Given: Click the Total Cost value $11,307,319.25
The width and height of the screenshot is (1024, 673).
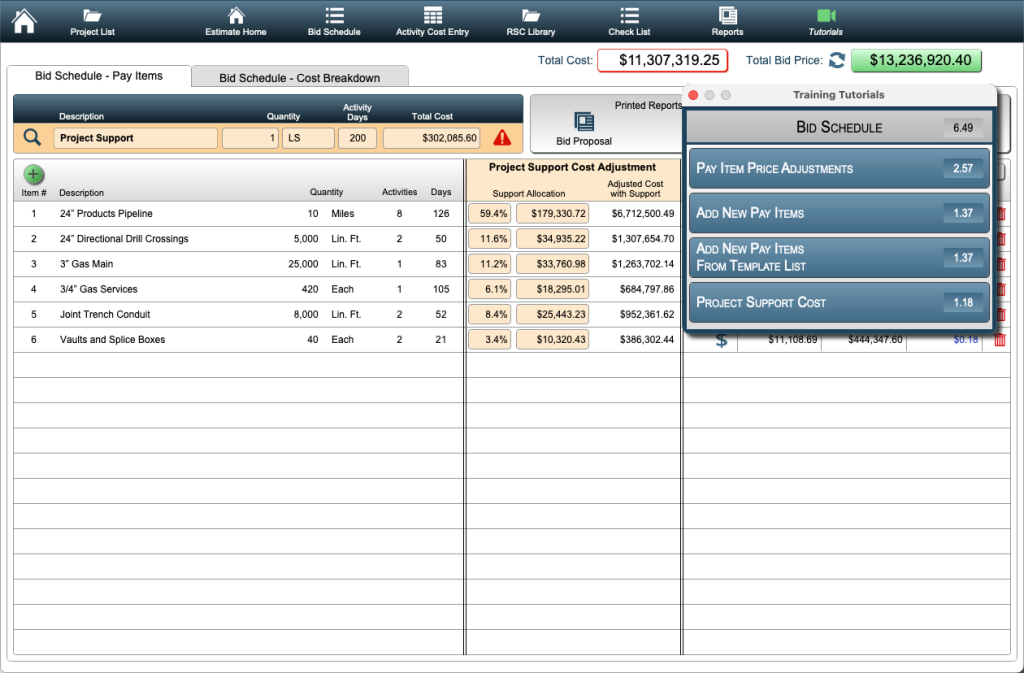Looking at the screenshot, I should click(662, 60).
